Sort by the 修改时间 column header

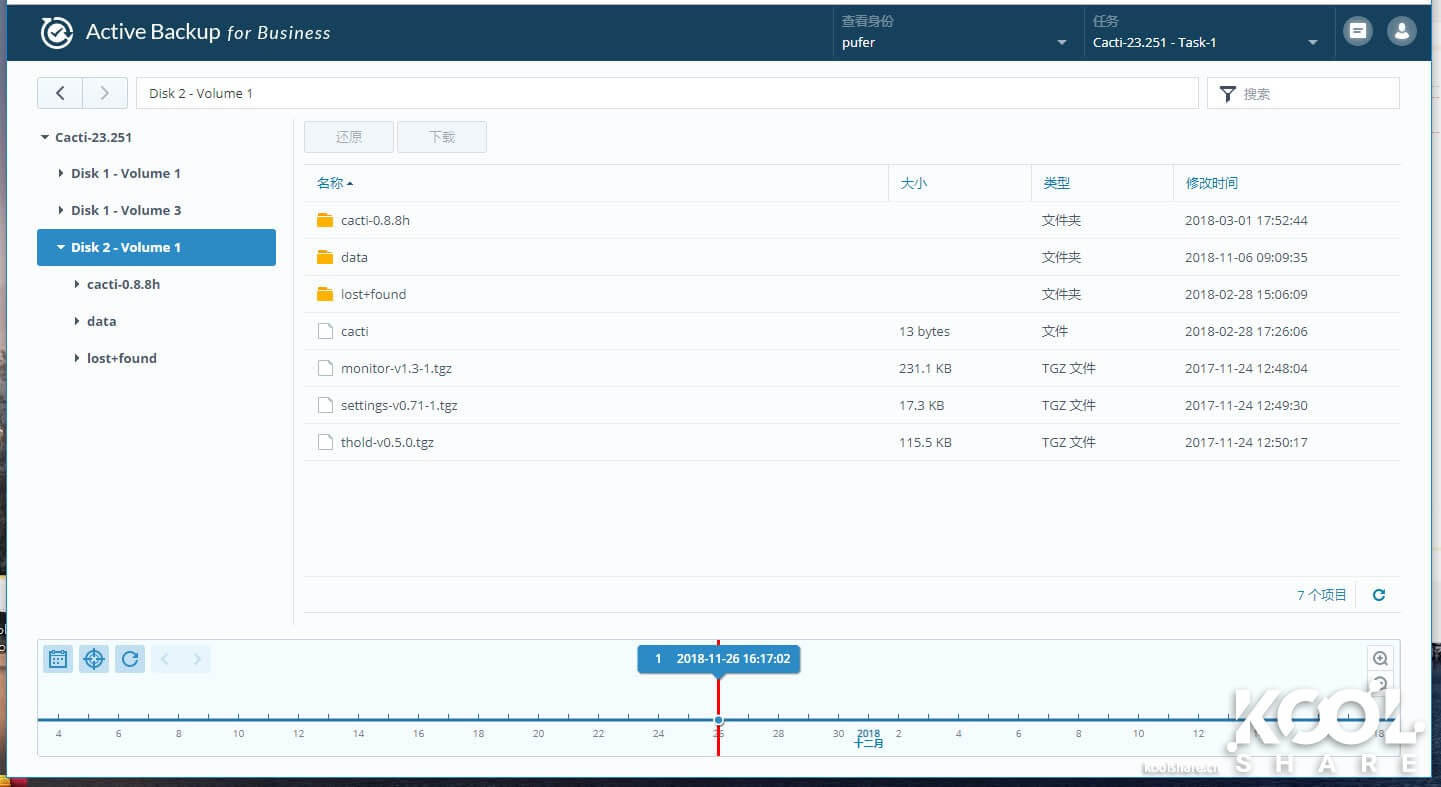click(1212, 183)
